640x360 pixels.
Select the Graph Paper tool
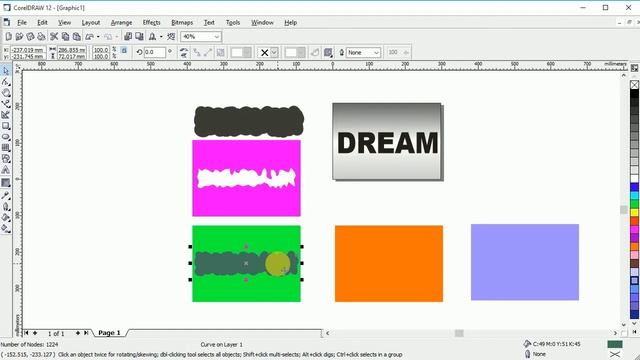[x=6, y=148]
